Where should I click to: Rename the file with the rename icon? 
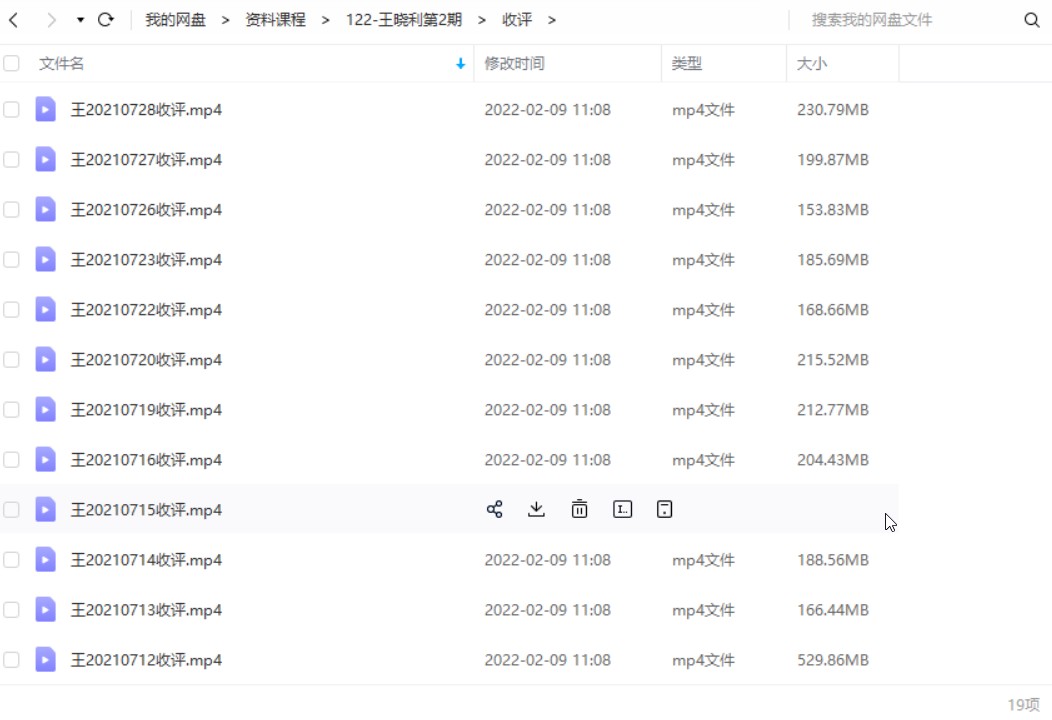pyautogui.click(x=622, y=509)
